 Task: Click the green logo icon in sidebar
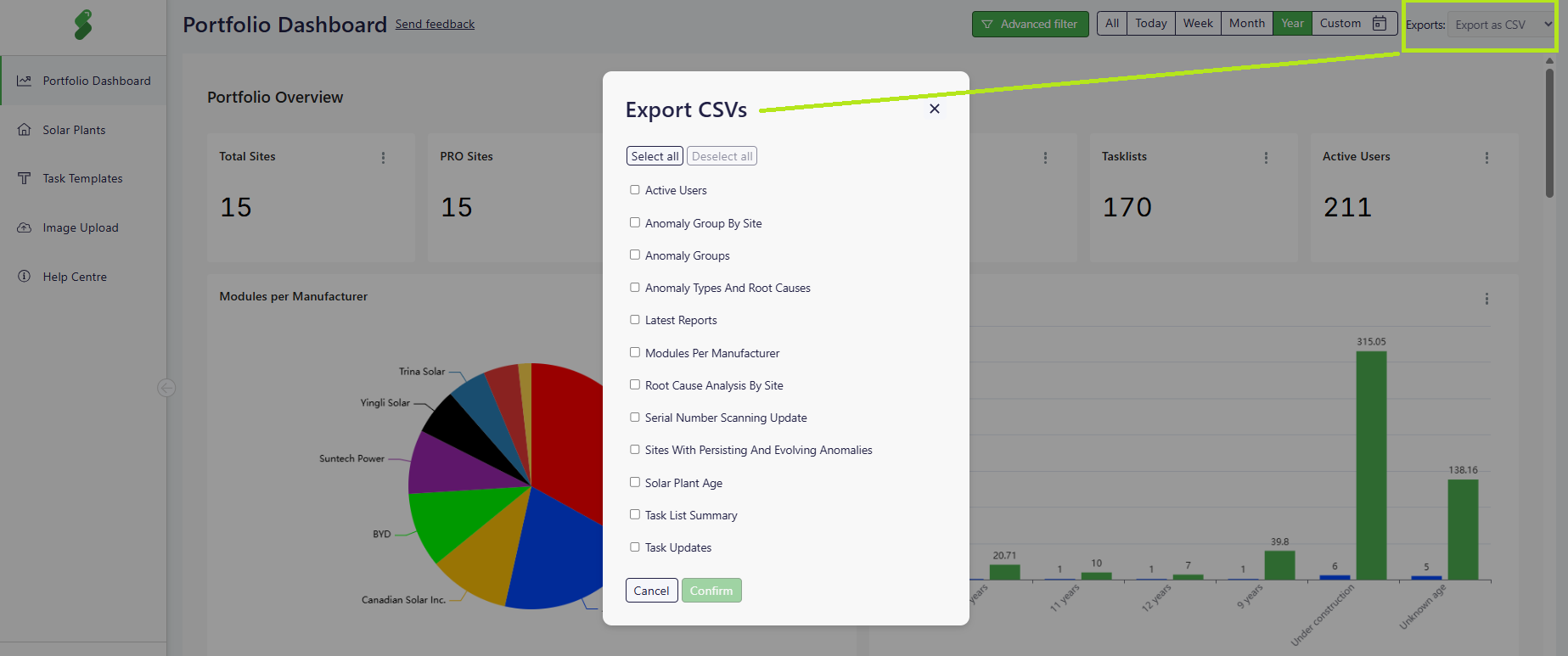click(82, 25)
